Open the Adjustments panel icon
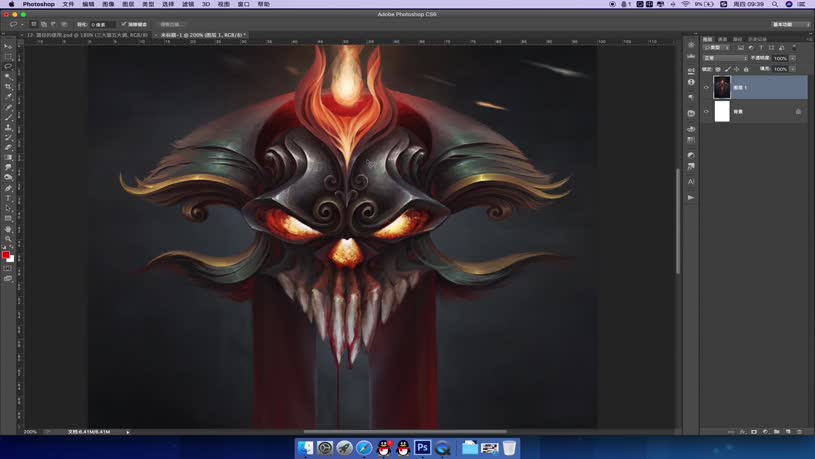Screen dimensions: 815x459 [691, 155]
